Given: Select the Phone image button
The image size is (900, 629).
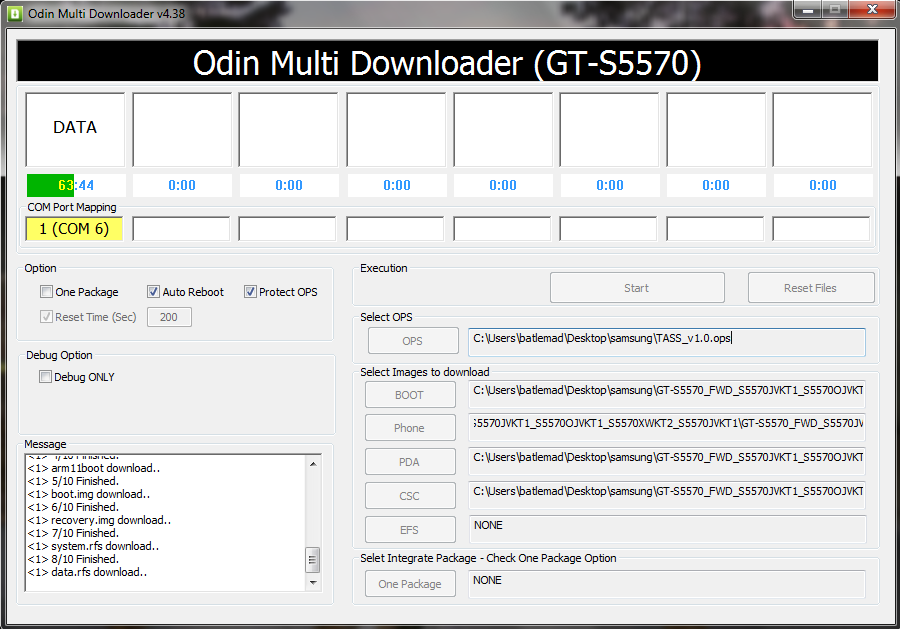Looking at the screenshot, I should tap(410, 428).
